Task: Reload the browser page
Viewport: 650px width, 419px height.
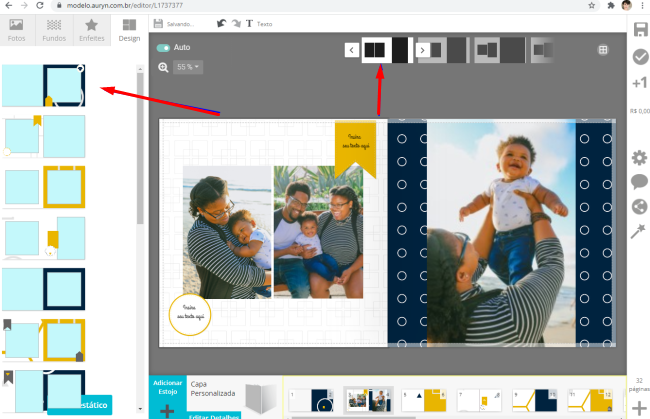Action: point(40,5)
